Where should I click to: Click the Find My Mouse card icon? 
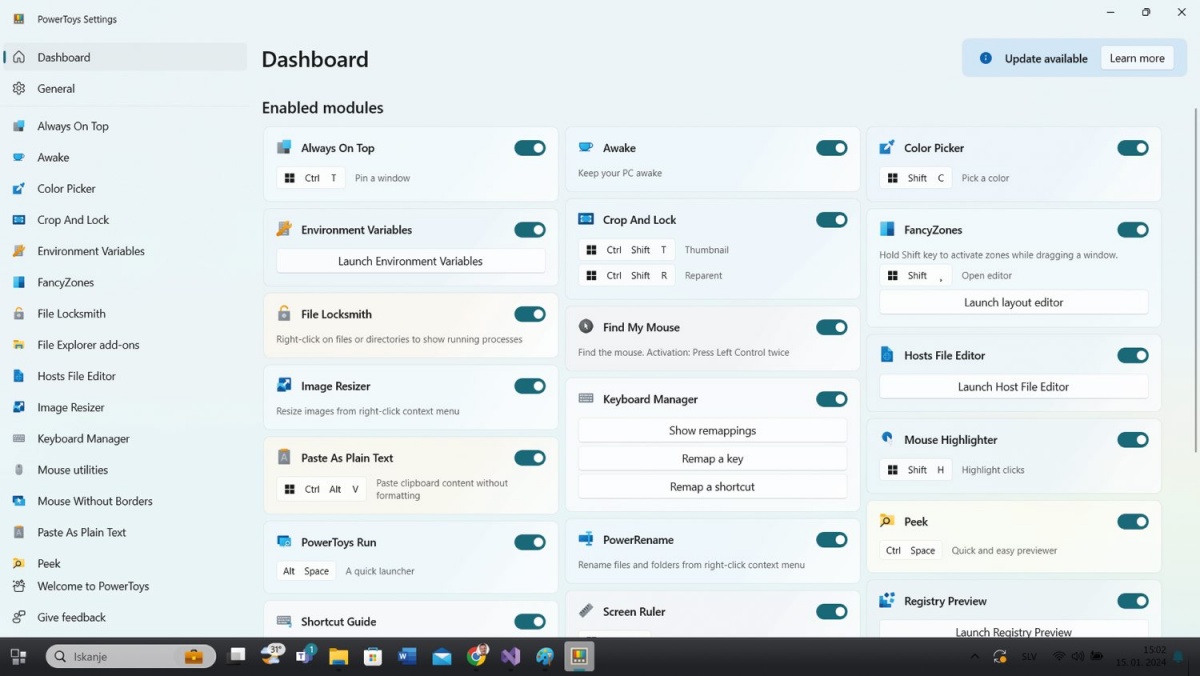(586, 327)
